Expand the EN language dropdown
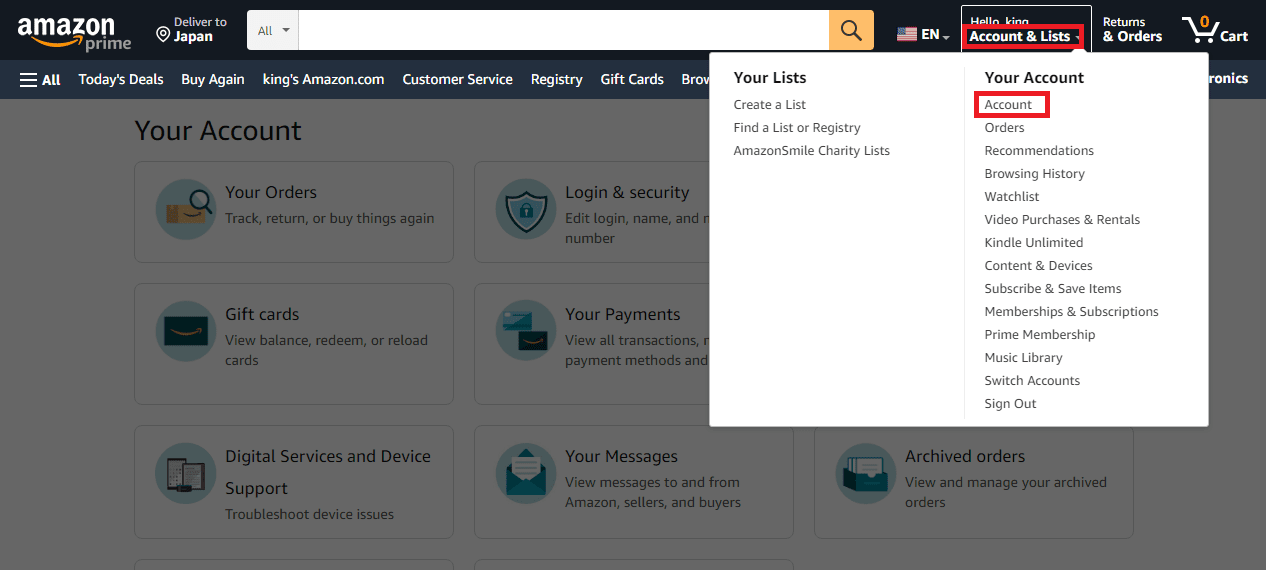The width and height of the screenshot is (1266, 570). [x=936, y=35]
